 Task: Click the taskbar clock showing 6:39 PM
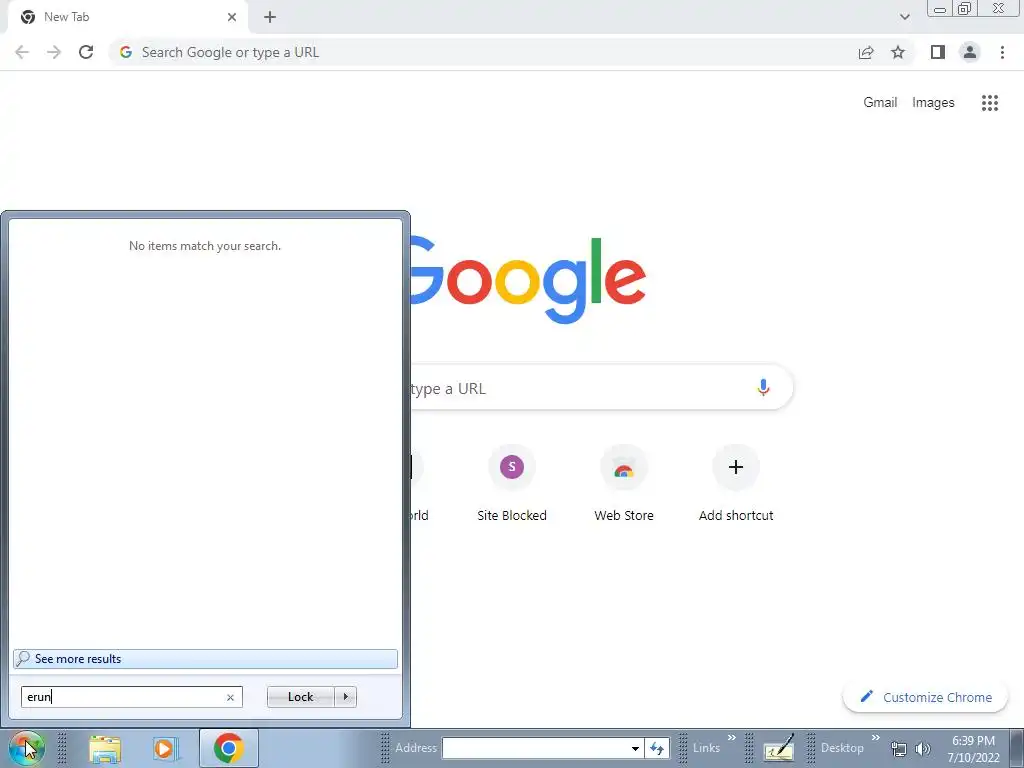(x=974, y=749)
